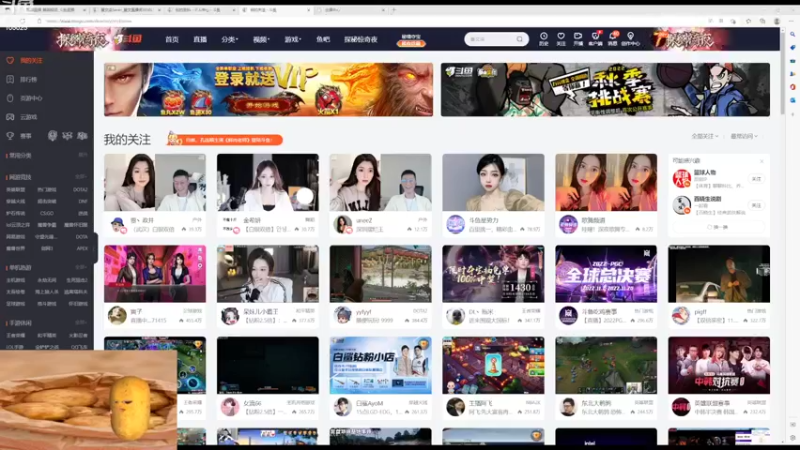Select APEX in the sidebar categories
800x450 pixels.
coord(82,248)
